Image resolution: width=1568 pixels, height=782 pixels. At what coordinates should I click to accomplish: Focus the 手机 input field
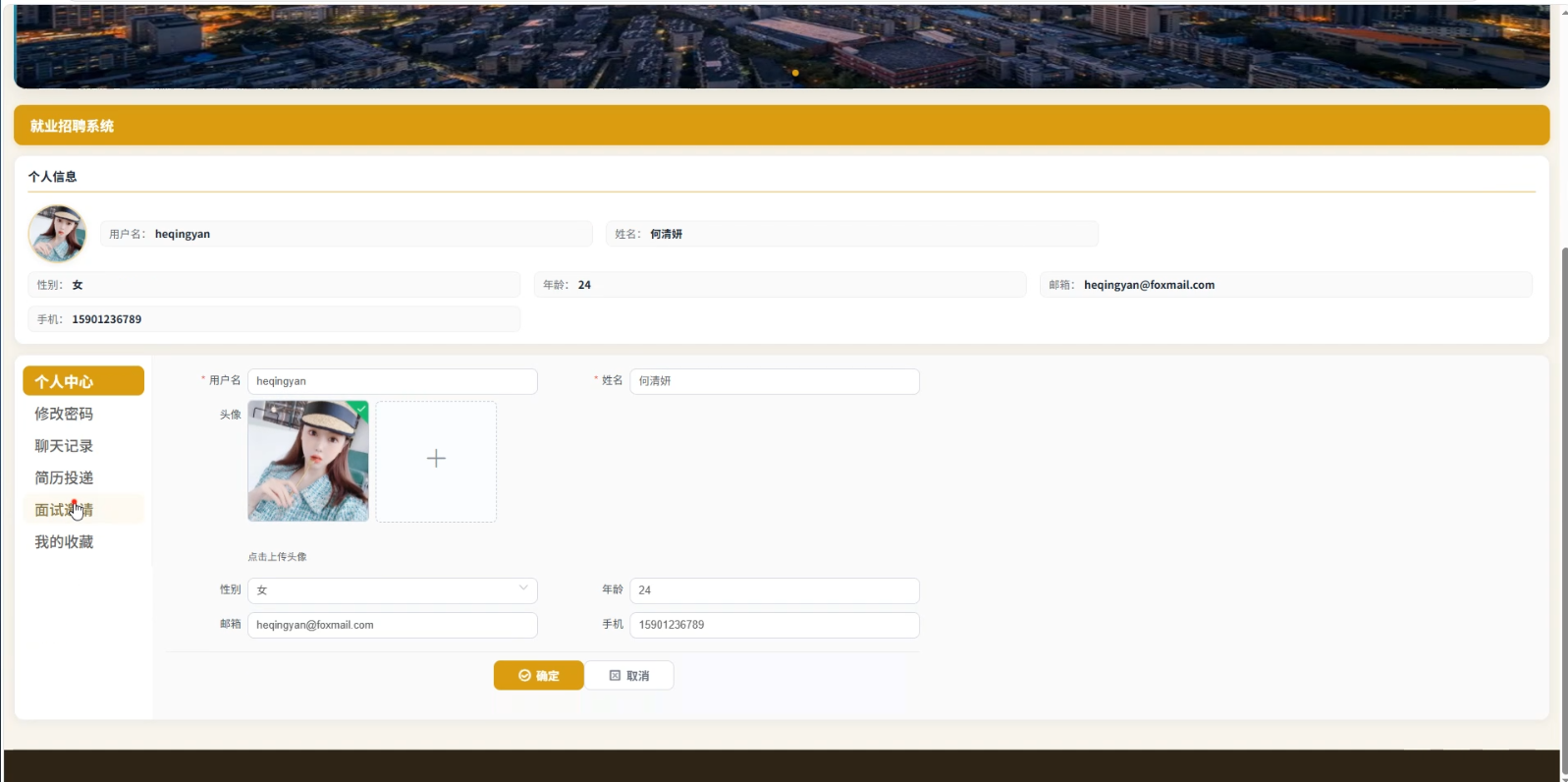pos(775,625)
